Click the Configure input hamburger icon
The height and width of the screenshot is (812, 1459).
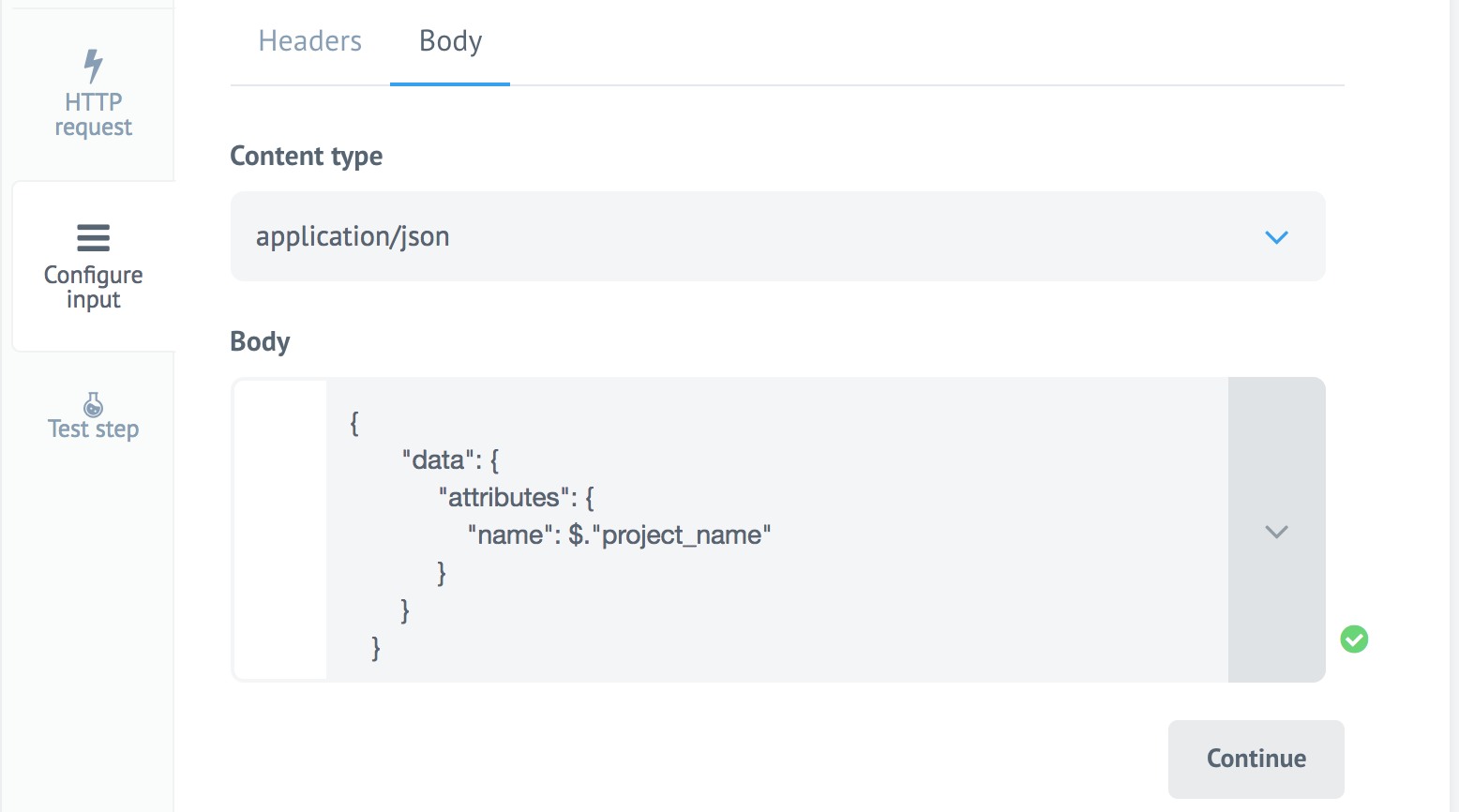[x=93, y=237]
